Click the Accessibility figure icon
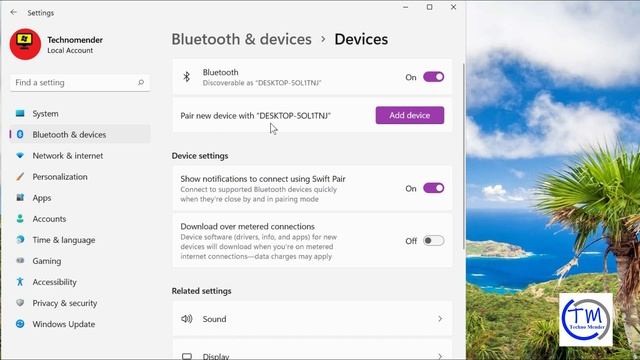The width and height of the screenshot is (640, 360). pyautogui.click(x=20, y=282)
